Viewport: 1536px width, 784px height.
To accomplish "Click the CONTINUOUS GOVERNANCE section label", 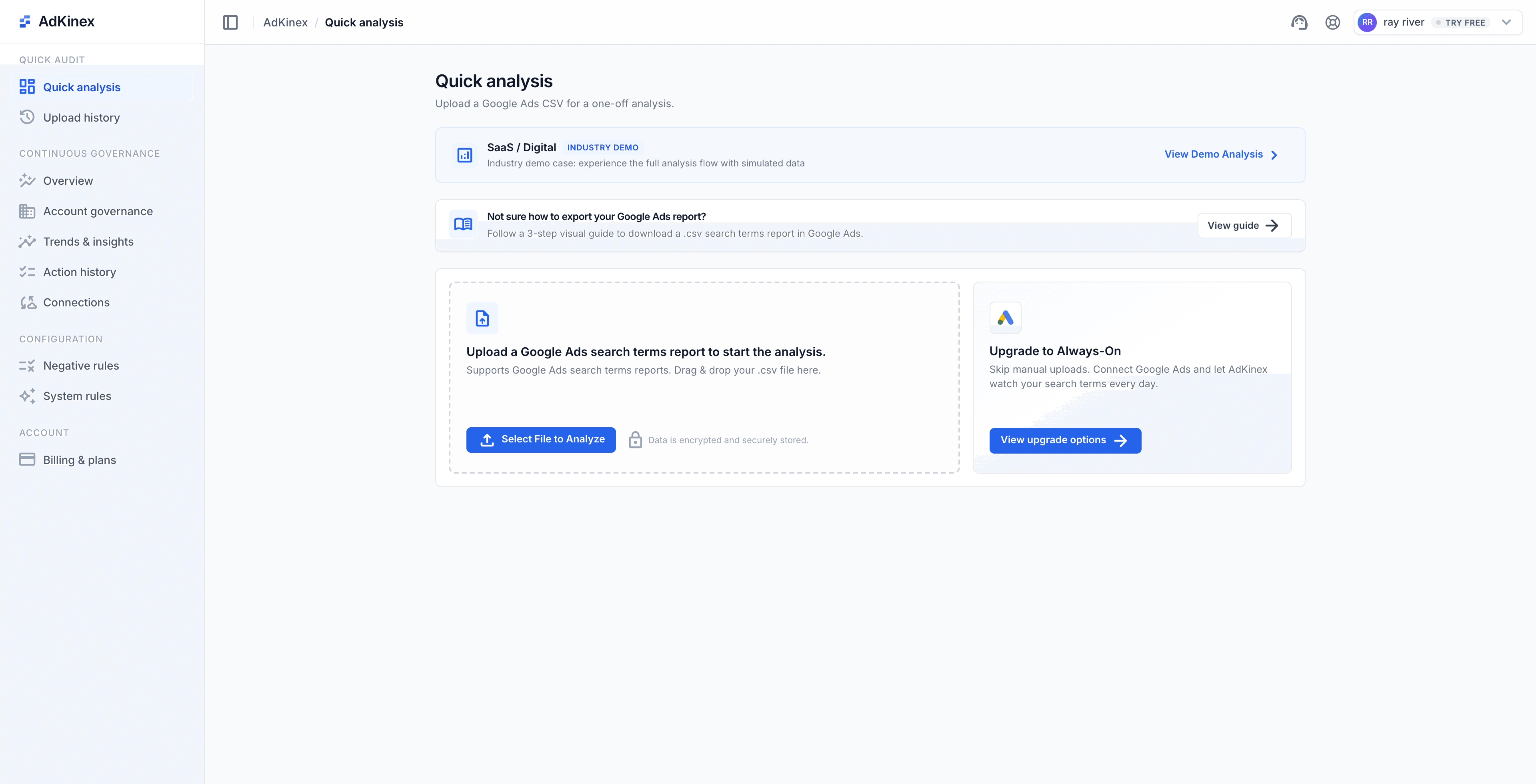I will point(90,153).
